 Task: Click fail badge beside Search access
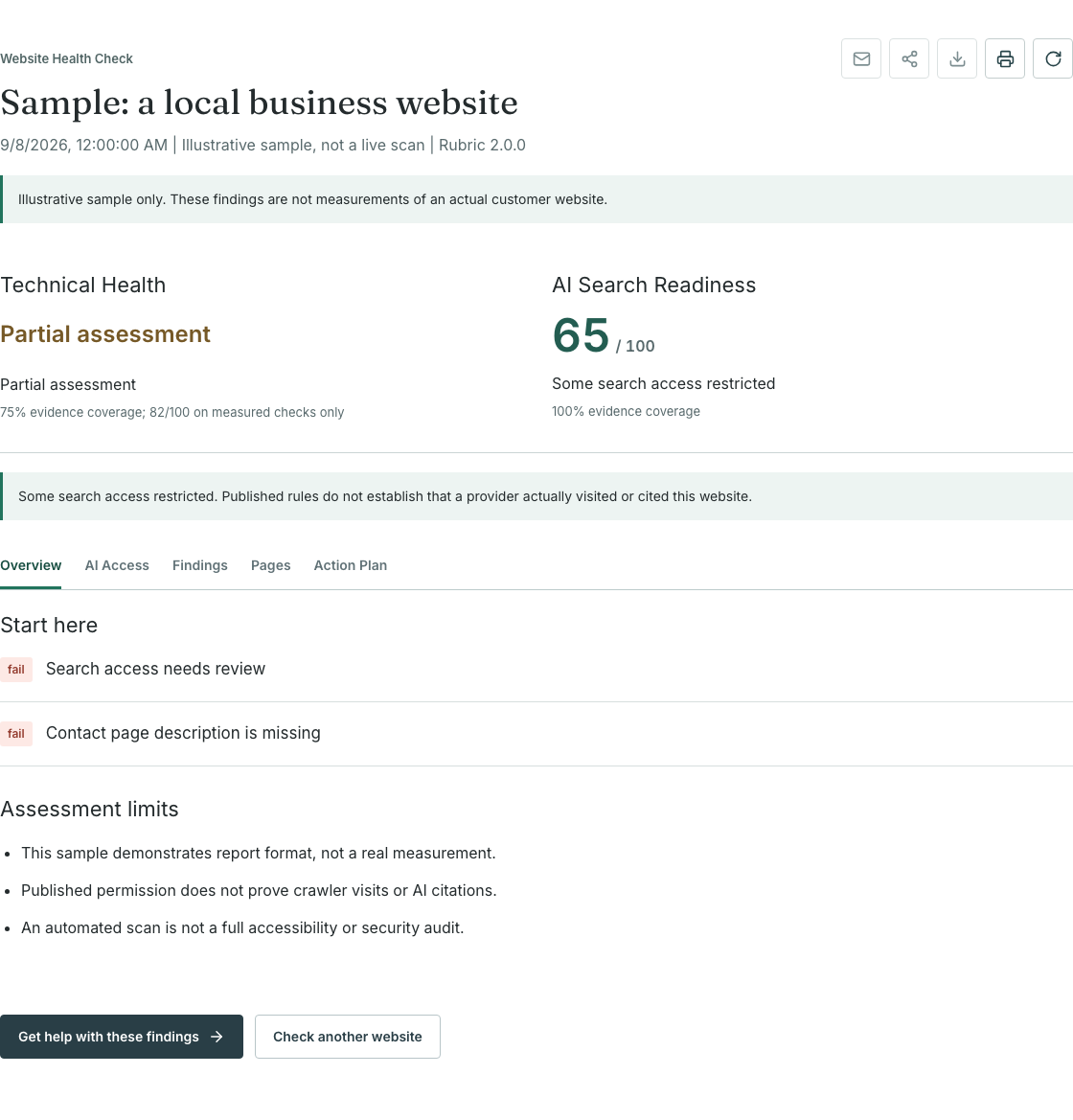pyautogui.click(x=15, y=670)
